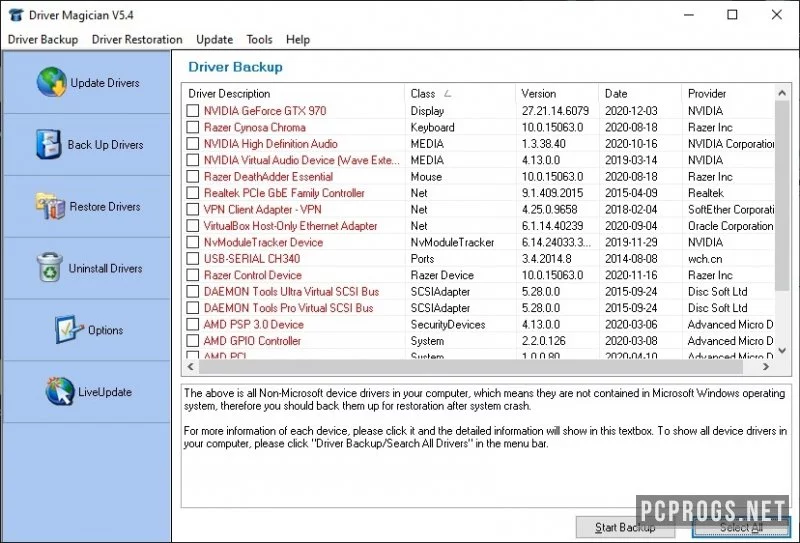Tick the Razer Control Device checkbox

[x=192, y=275]
